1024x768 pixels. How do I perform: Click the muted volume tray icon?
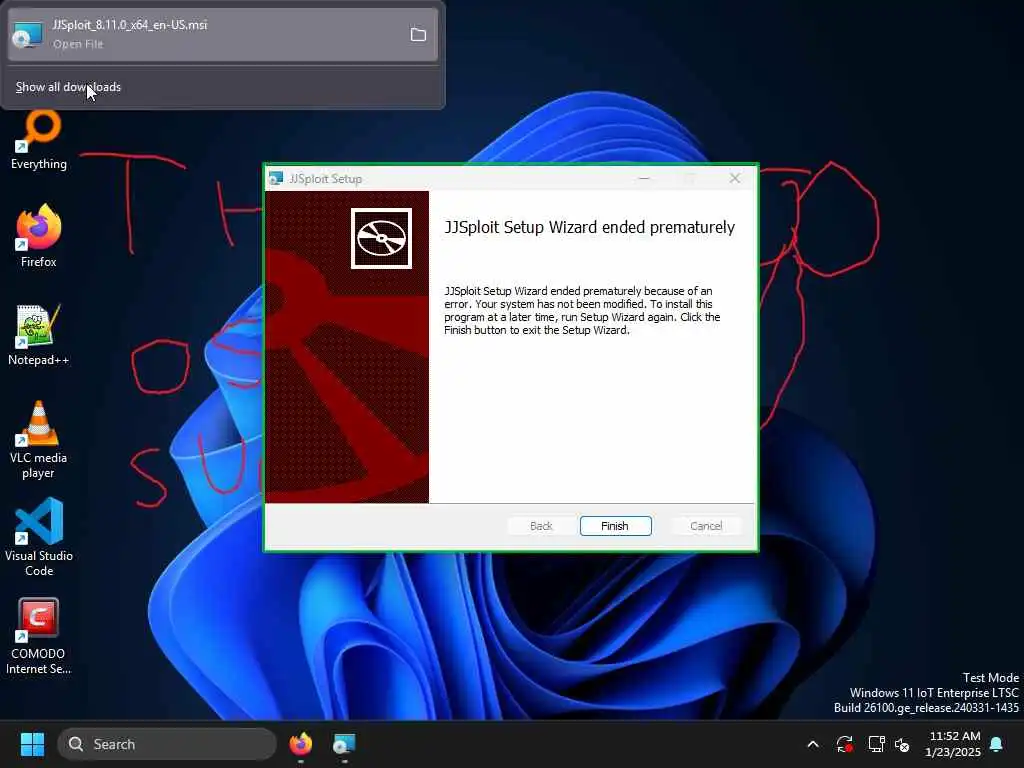[903, 744]
